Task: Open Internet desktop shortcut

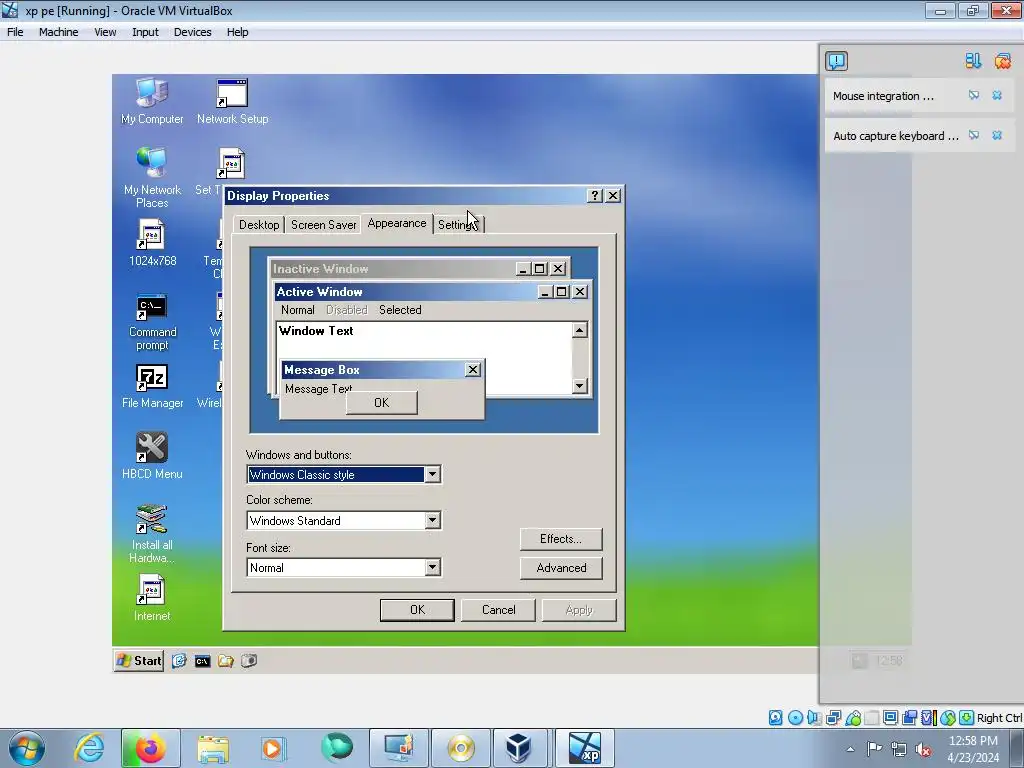Action: click(152, 598)
